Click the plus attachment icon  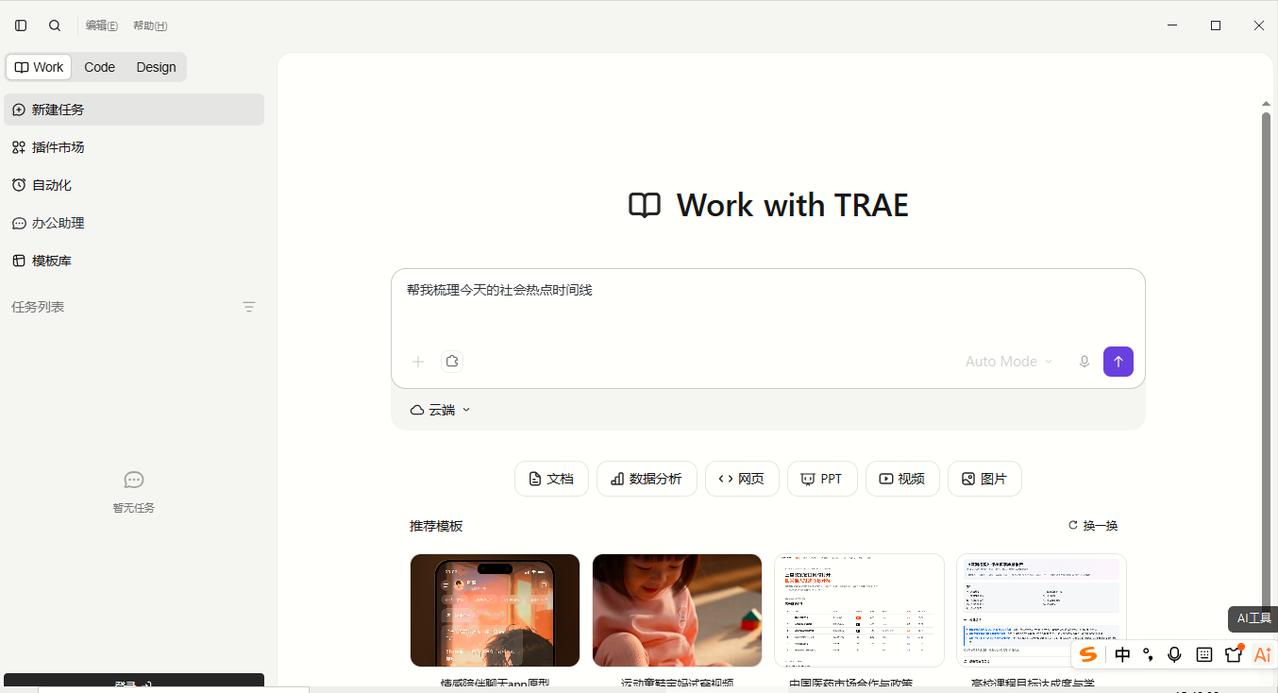[x=418, y=362]
